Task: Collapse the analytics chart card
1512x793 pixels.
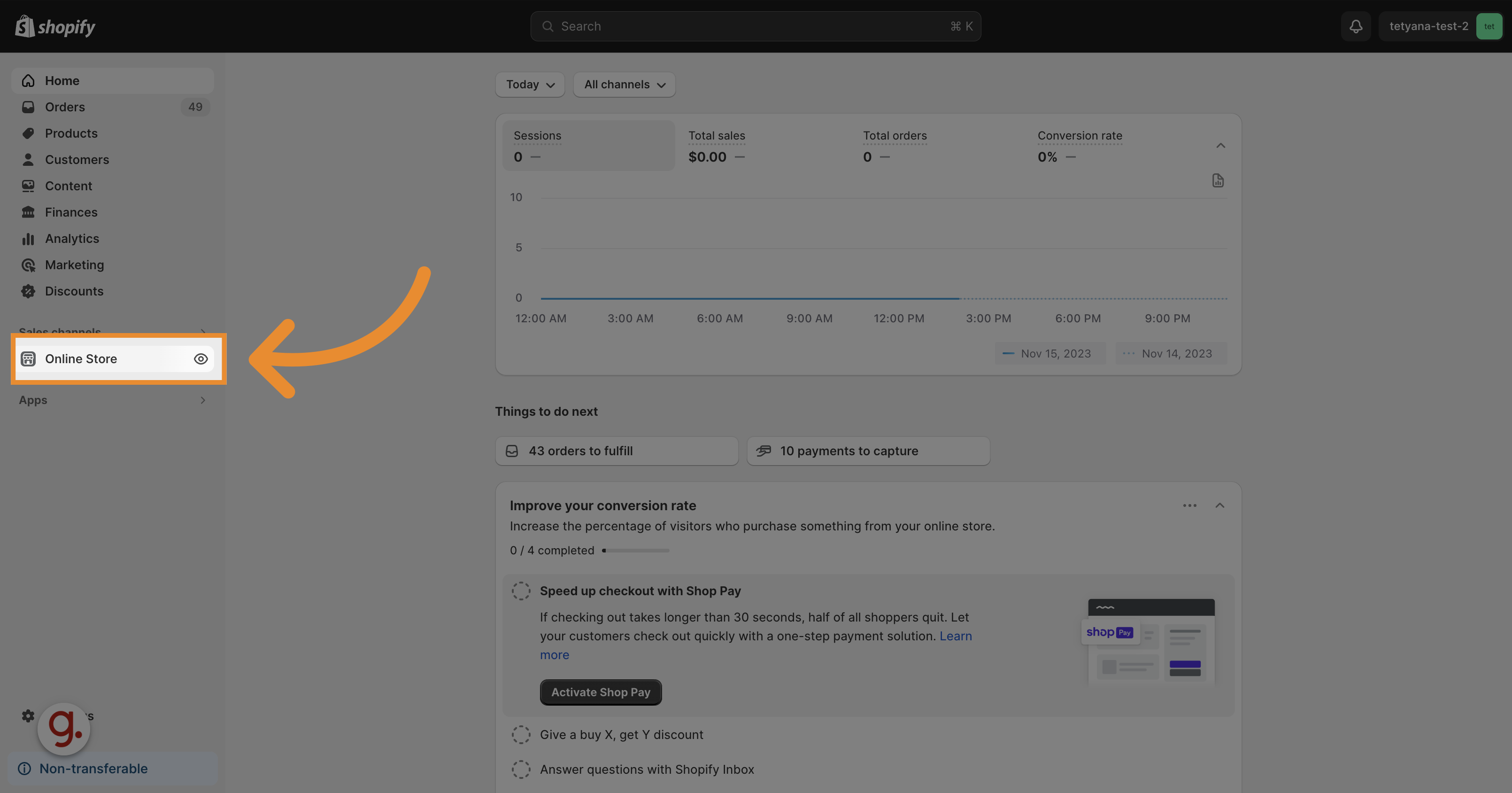Action: point(1221,146)
